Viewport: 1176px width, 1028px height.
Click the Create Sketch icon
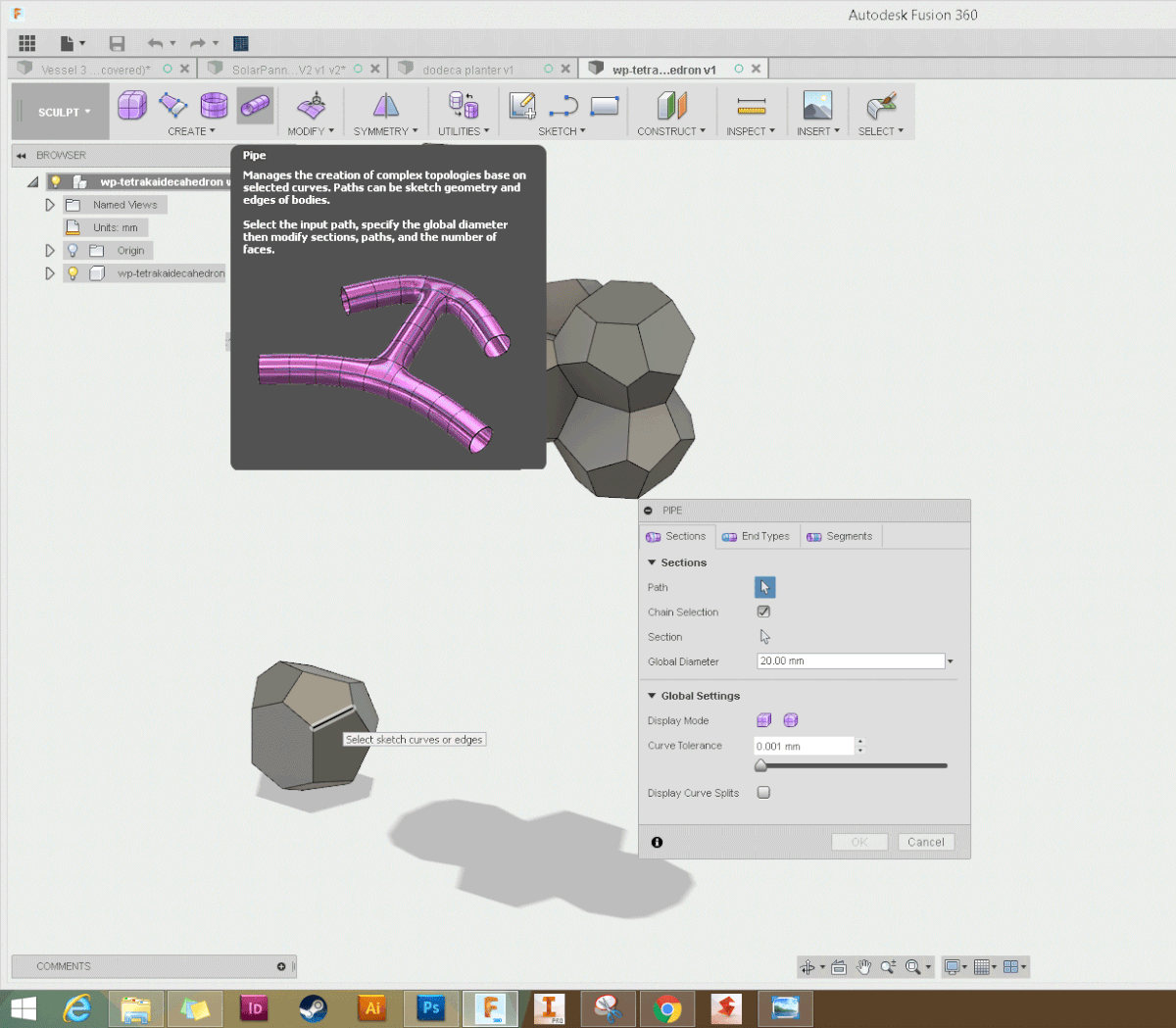pyautogui.click(x=522, y=105)
